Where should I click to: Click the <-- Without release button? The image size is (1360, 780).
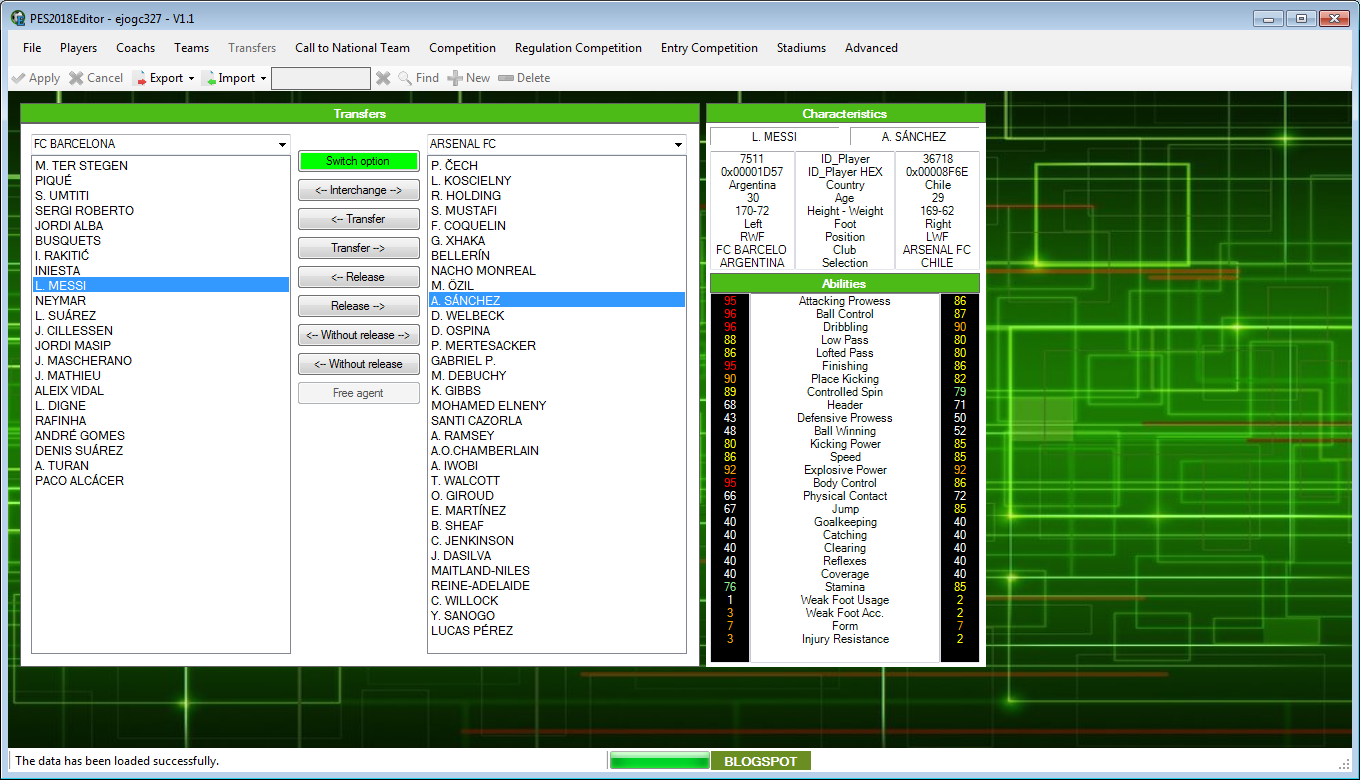point(358,364)
